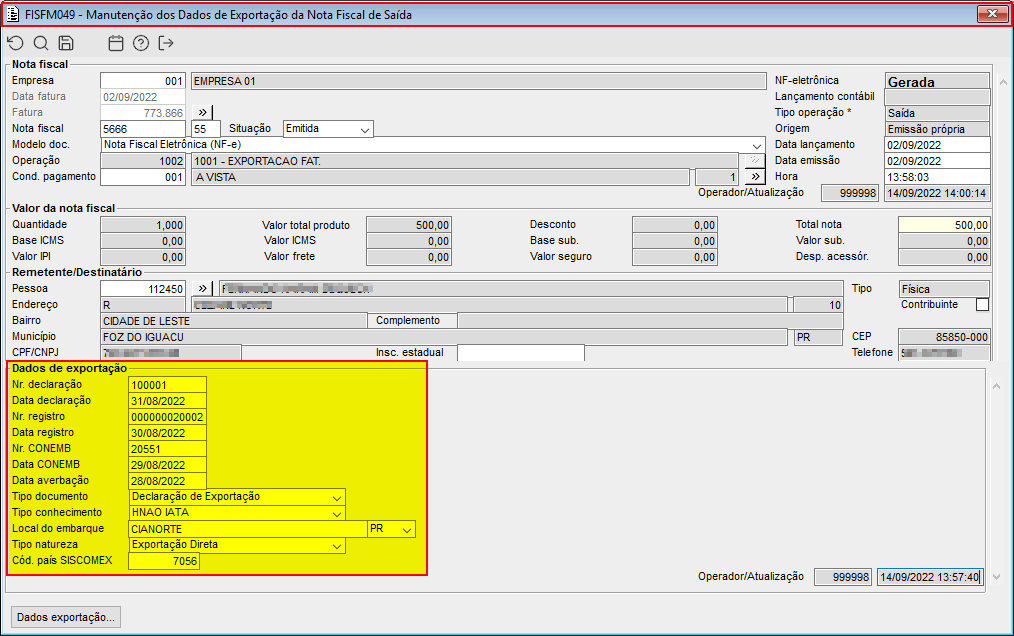
Task: Click the Nr. declaração input field
Action: 167,385
